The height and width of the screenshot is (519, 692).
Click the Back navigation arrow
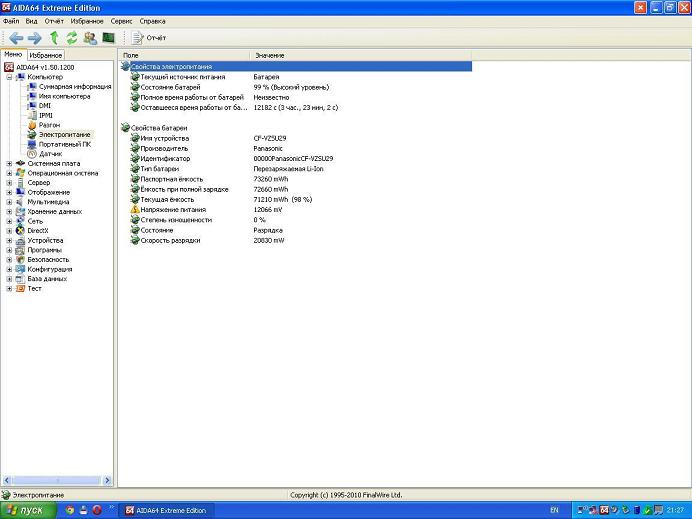[16, 37]
